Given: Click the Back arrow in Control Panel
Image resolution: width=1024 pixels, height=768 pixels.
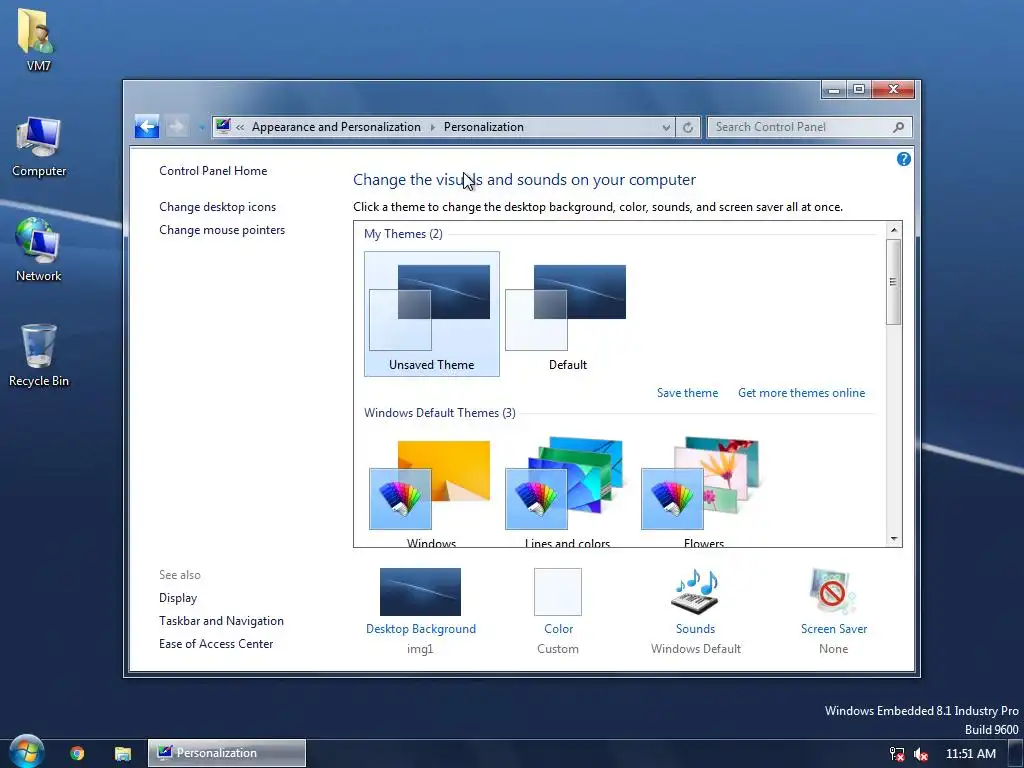Looking at the screenshot, I should pos(147,127).
